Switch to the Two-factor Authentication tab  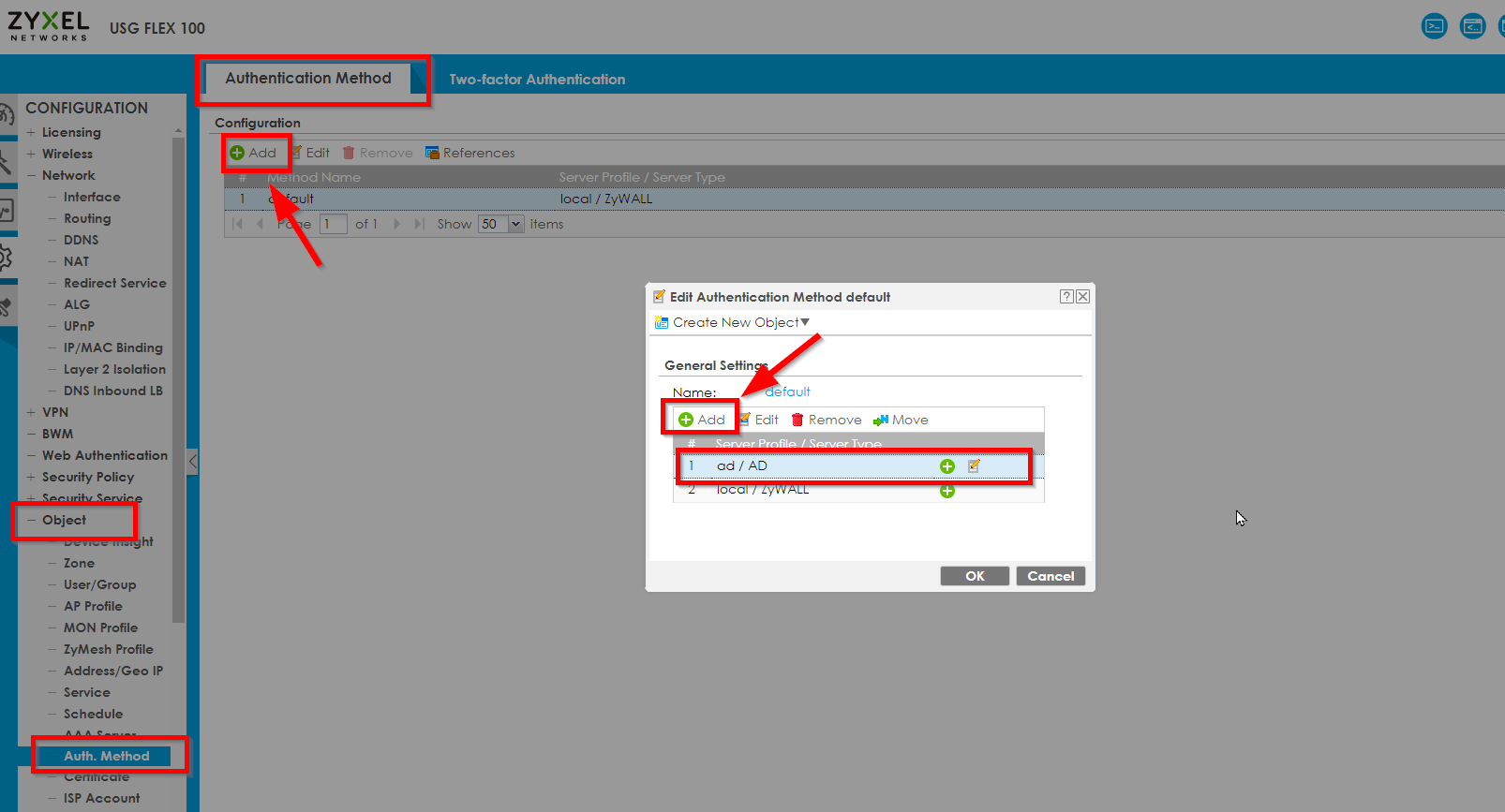[537, 80]
